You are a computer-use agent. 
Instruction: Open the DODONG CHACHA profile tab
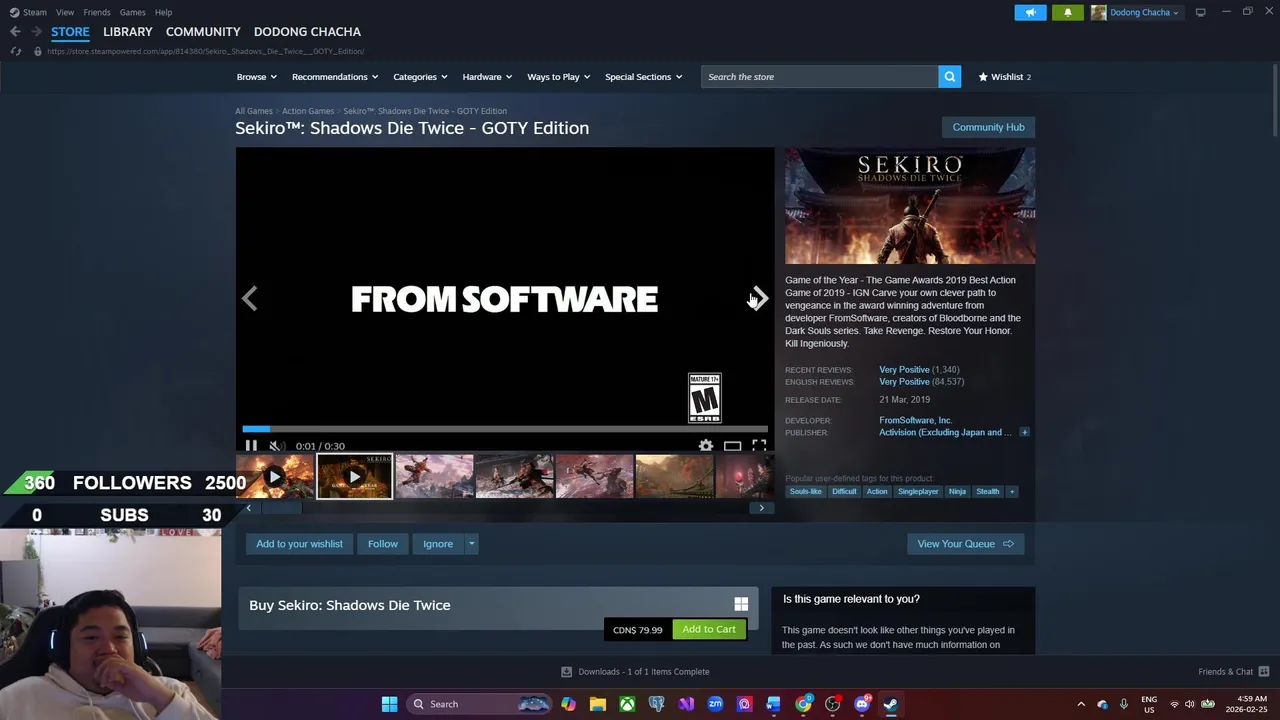[x=307, y=32]
